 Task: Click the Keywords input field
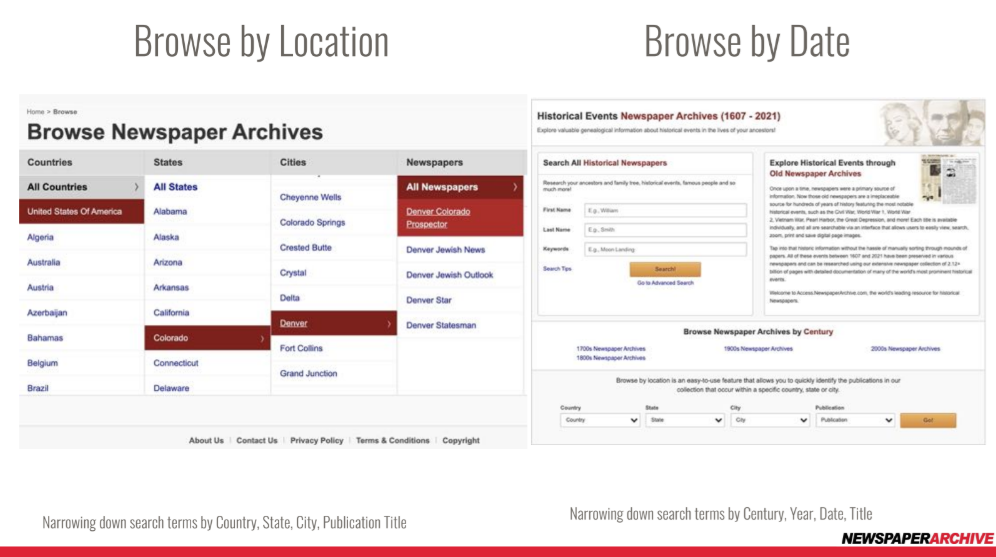coord(665,249)
